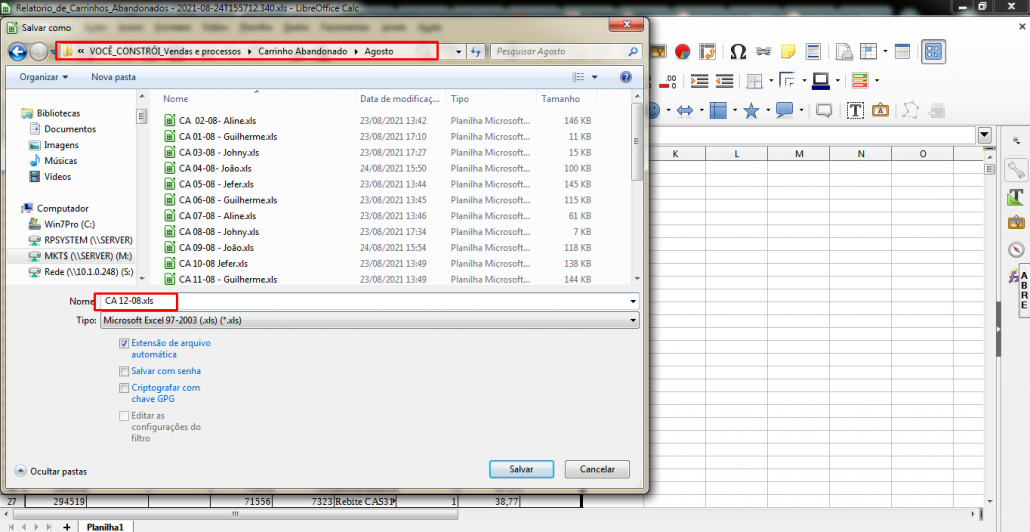Image resolution: width=1030 pixels, height=532 pixels.
Task: Sort files by 'Tamanho' column header
Action: pos(560,99)
